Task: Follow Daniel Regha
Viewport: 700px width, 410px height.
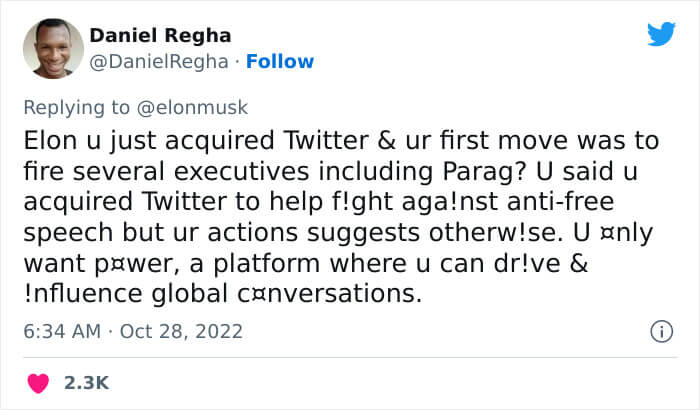Action: [x=280, y=61]
